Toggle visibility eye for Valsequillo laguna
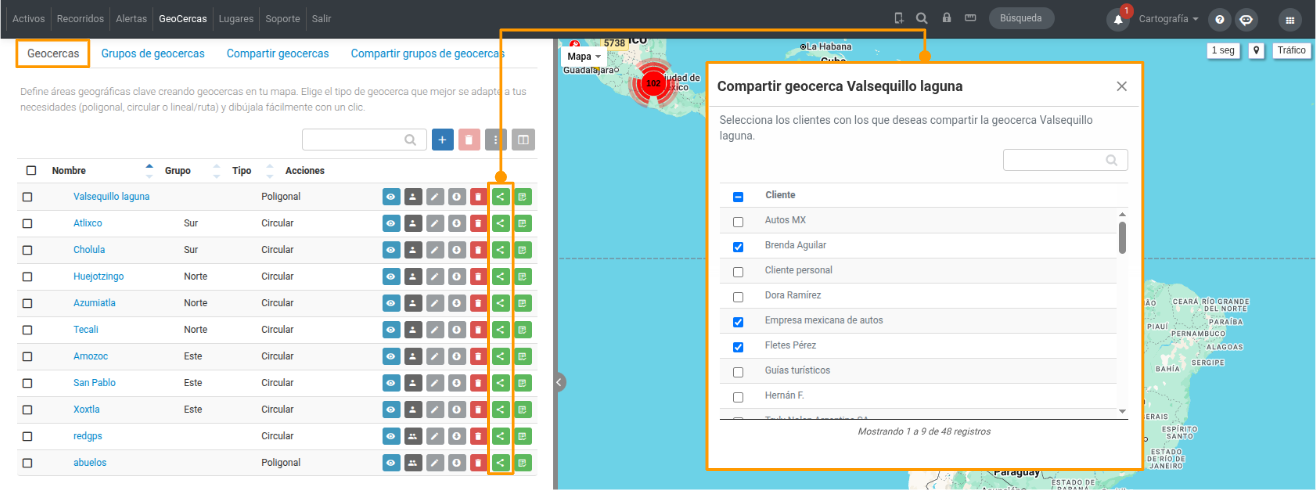The width and height of the screenshot is (1316, 491). point(391,197)
